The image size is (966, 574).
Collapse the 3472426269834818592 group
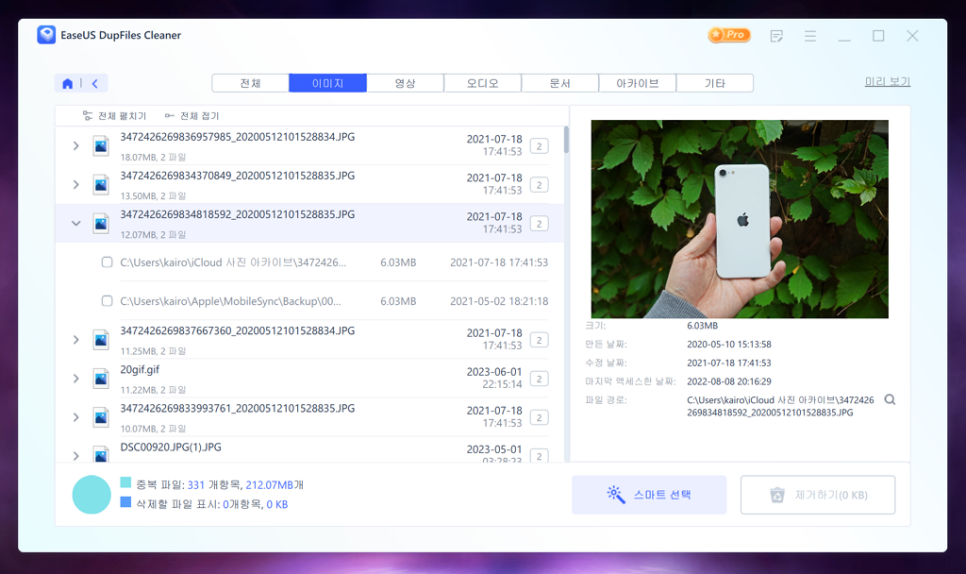click(76, 224)
